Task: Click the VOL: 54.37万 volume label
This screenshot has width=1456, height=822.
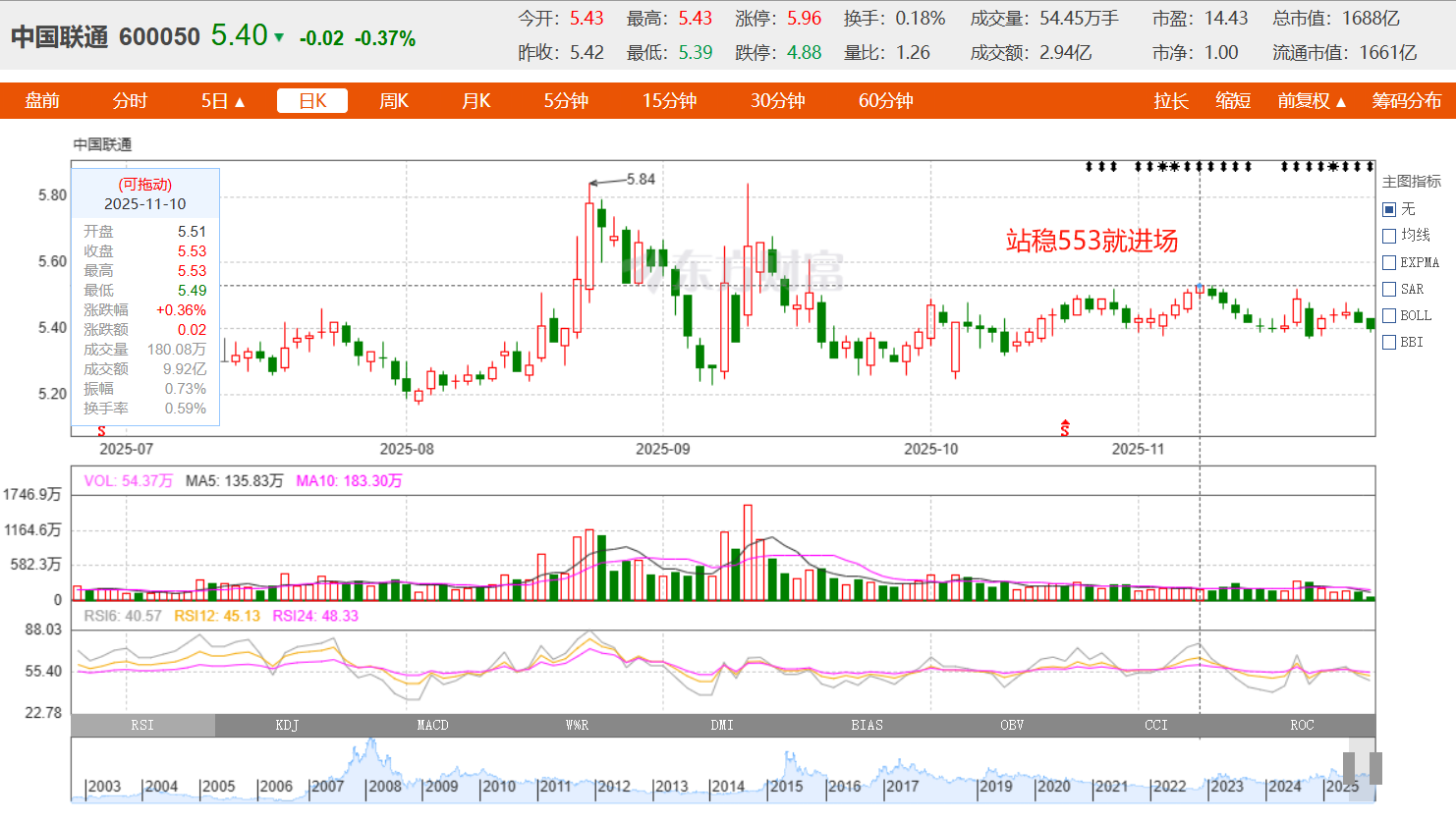Action: [x=128, y=481]
